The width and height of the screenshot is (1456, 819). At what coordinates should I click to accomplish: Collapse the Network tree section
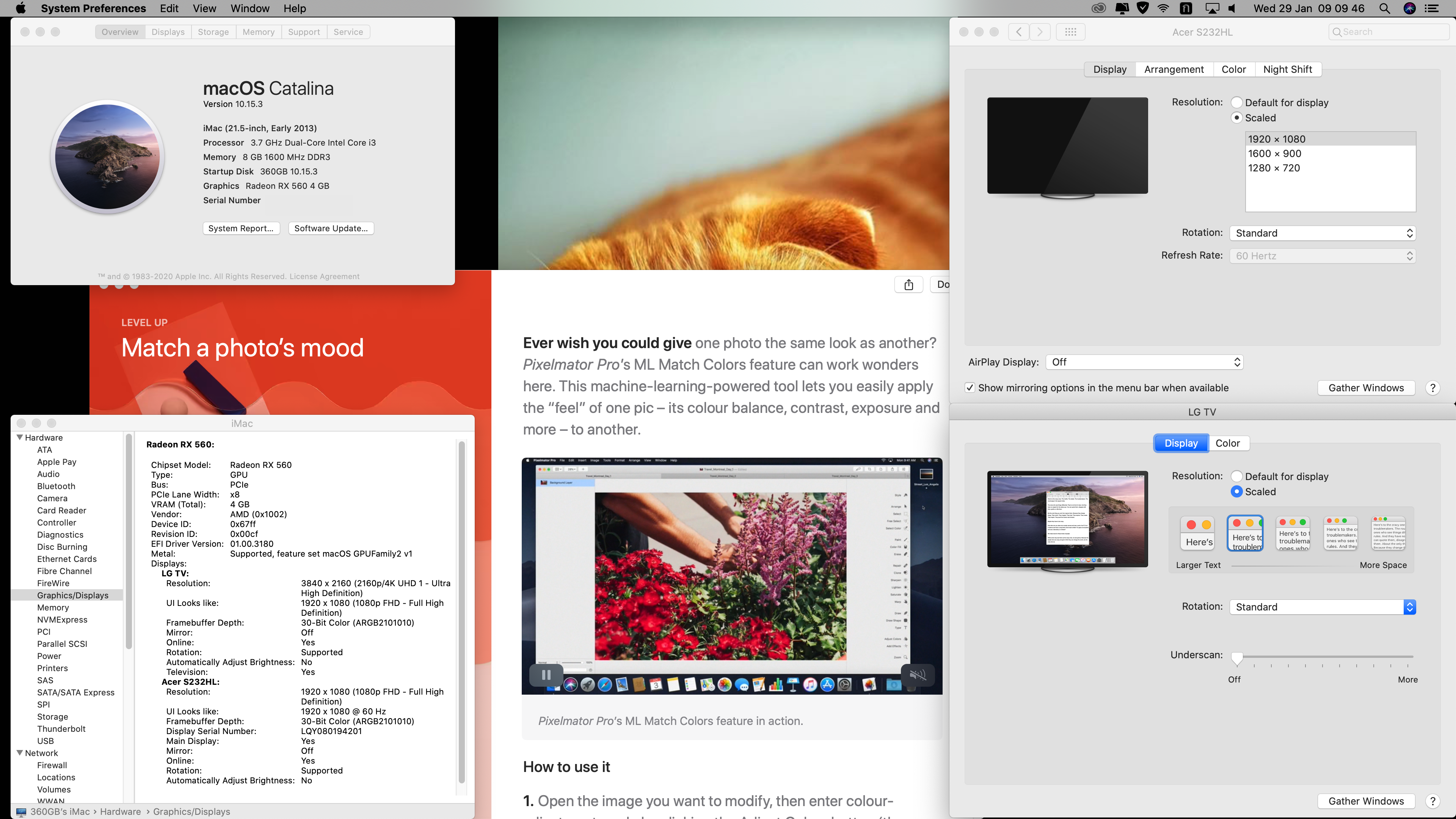coord(20,753)
